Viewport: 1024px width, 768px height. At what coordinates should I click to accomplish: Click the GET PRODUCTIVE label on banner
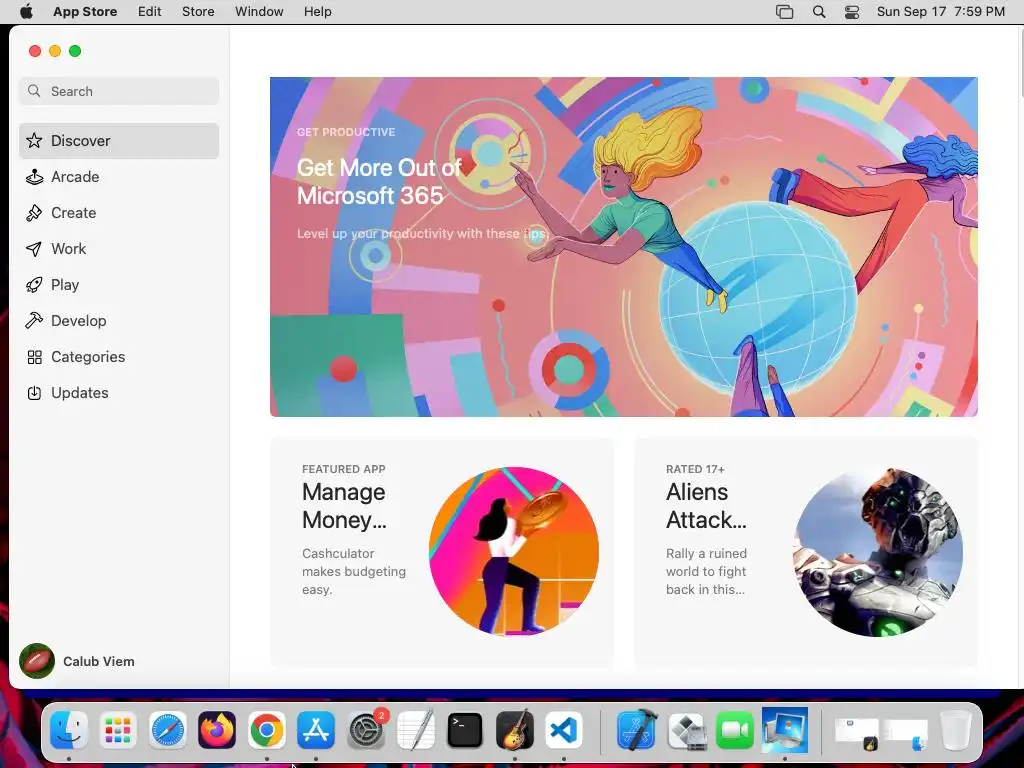346,132
